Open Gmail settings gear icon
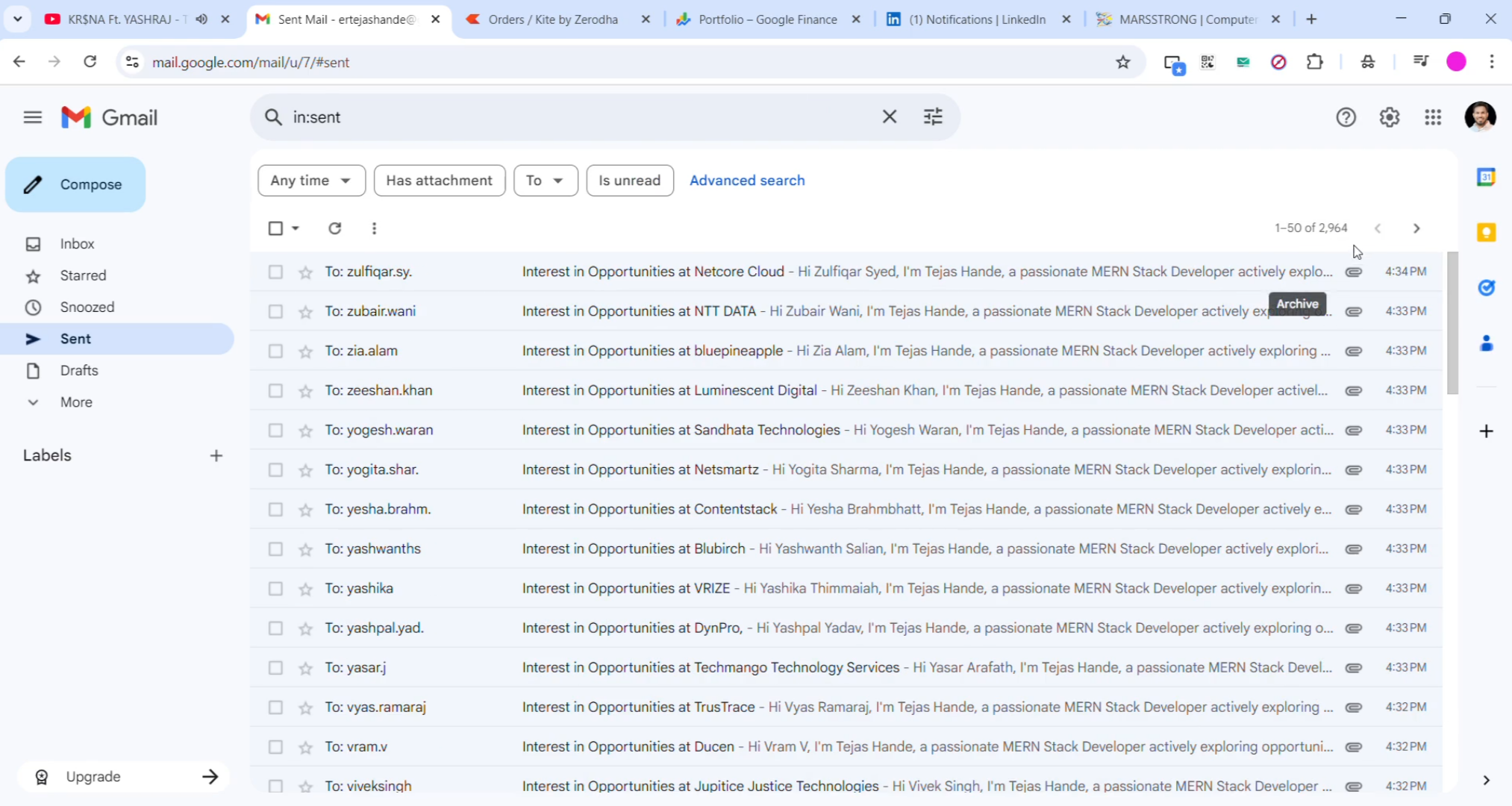This screenshot has width=1512, height=806. (x=1389, y=117)
